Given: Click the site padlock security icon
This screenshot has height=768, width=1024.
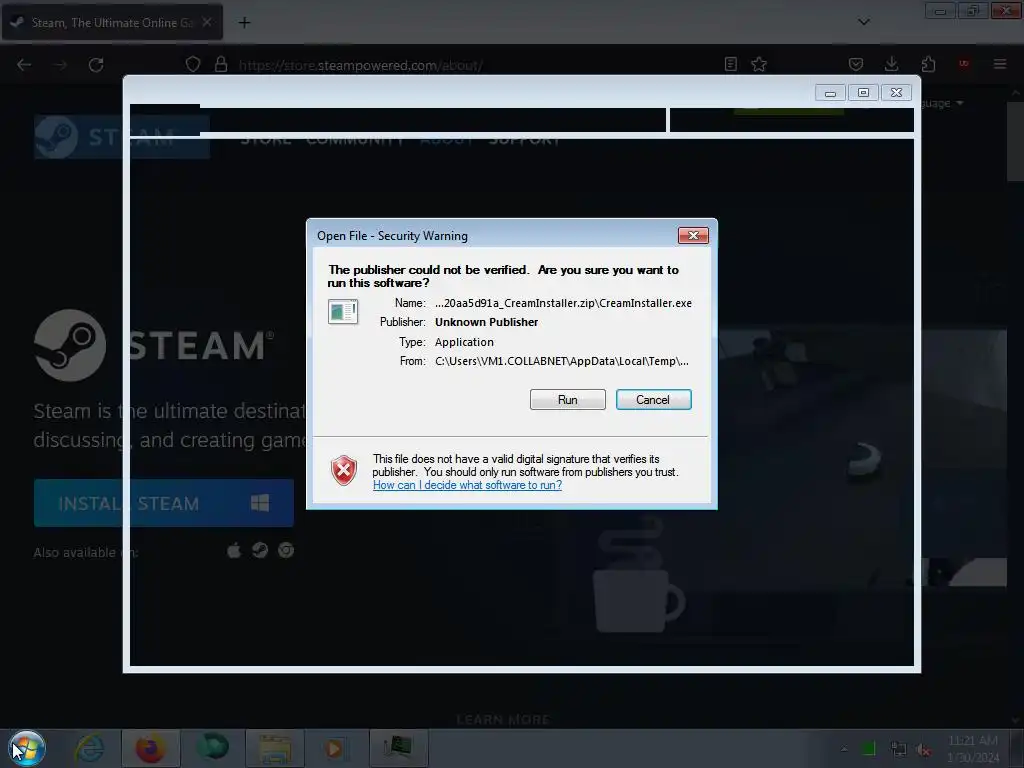Looking at the screenshot, I should pyautogui.click(x=221, y=65).
